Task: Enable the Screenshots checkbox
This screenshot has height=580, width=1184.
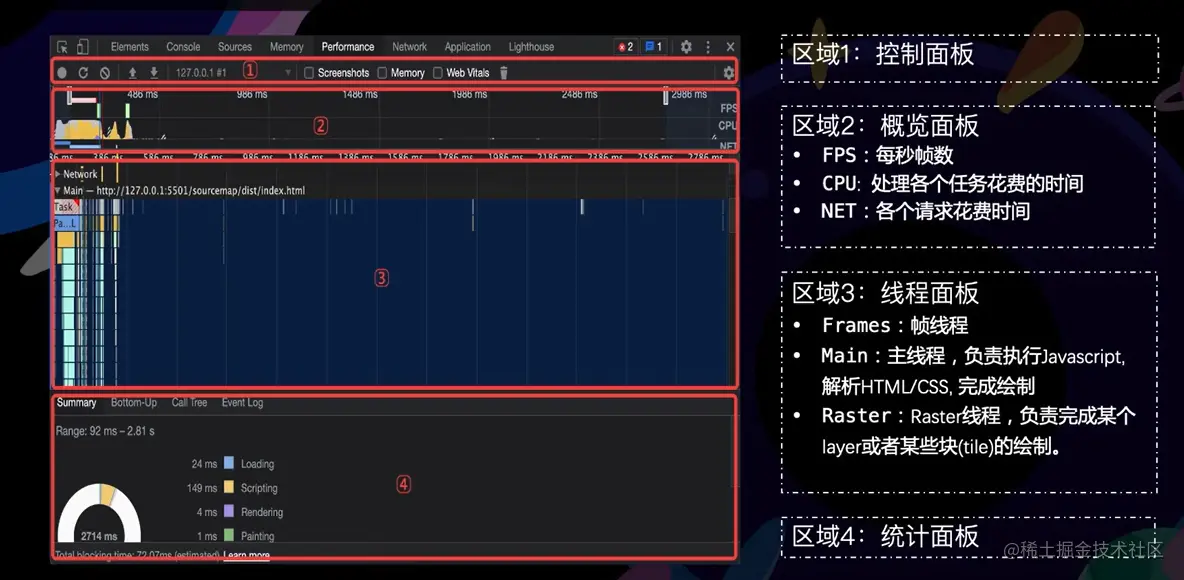Action: click(309, 72)
